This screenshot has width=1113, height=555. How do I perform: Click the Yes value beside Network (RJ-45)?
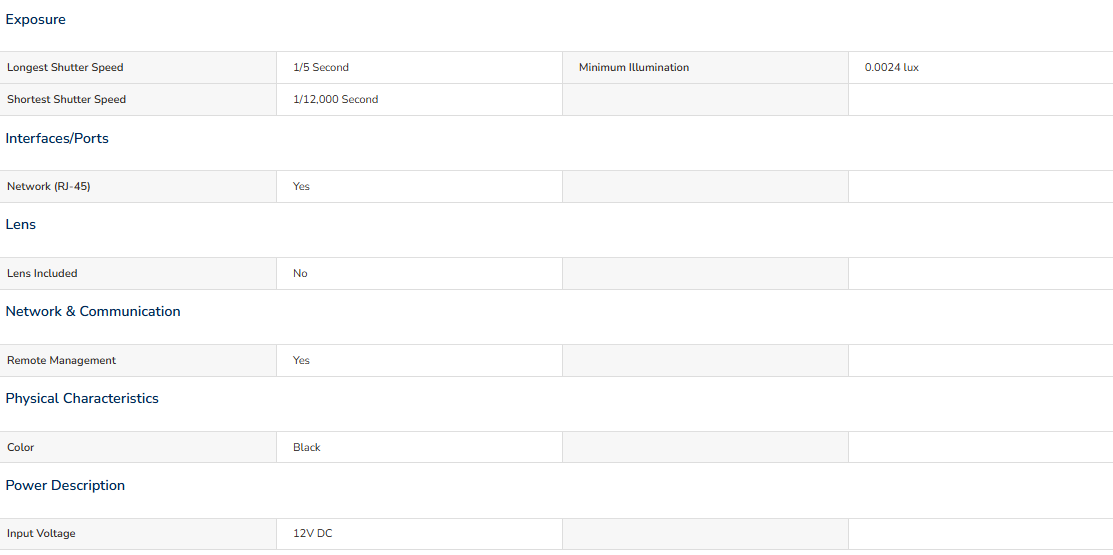(x=302, y=187)
